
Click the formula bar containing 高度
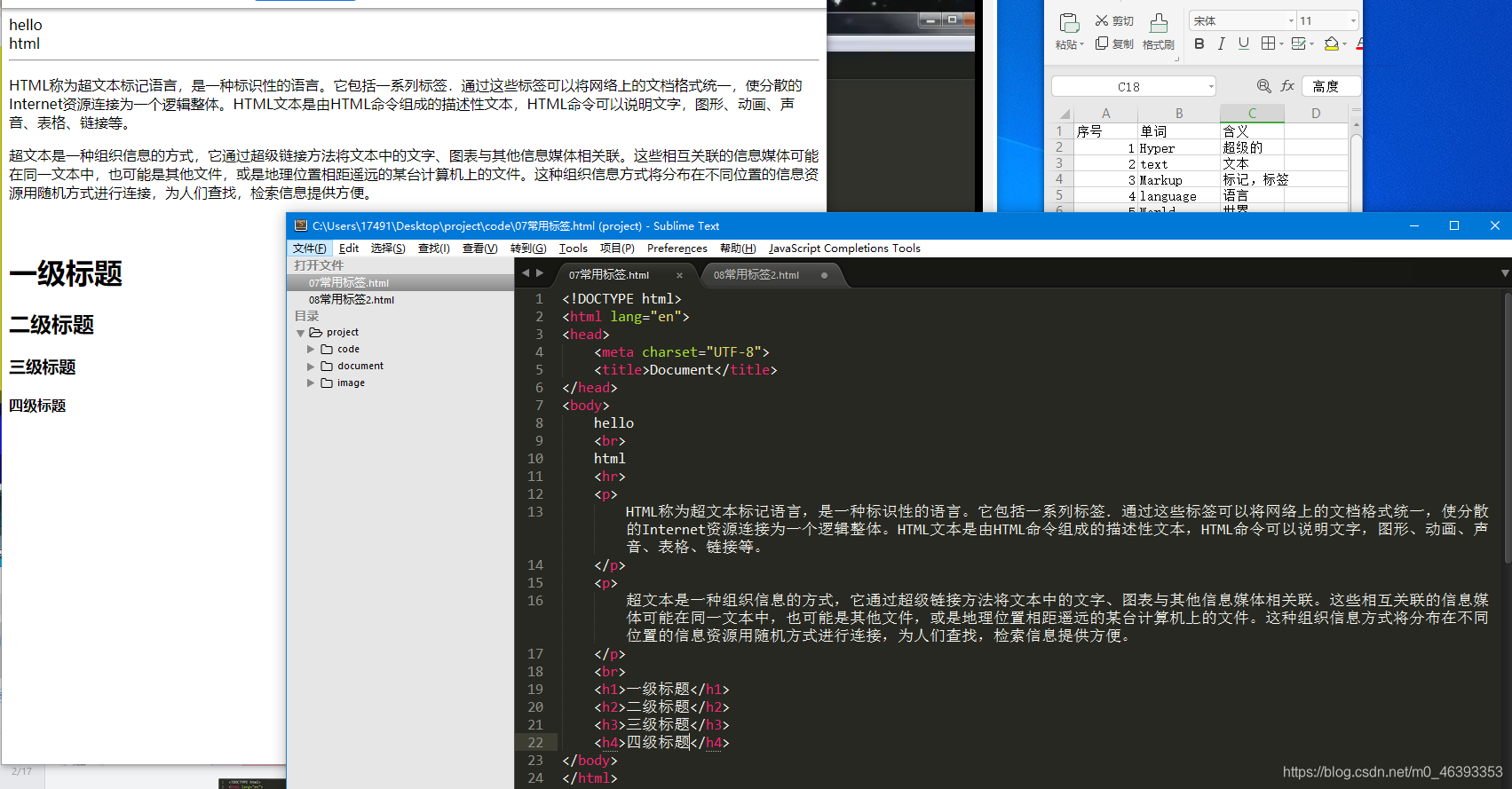click(1332, 86)
